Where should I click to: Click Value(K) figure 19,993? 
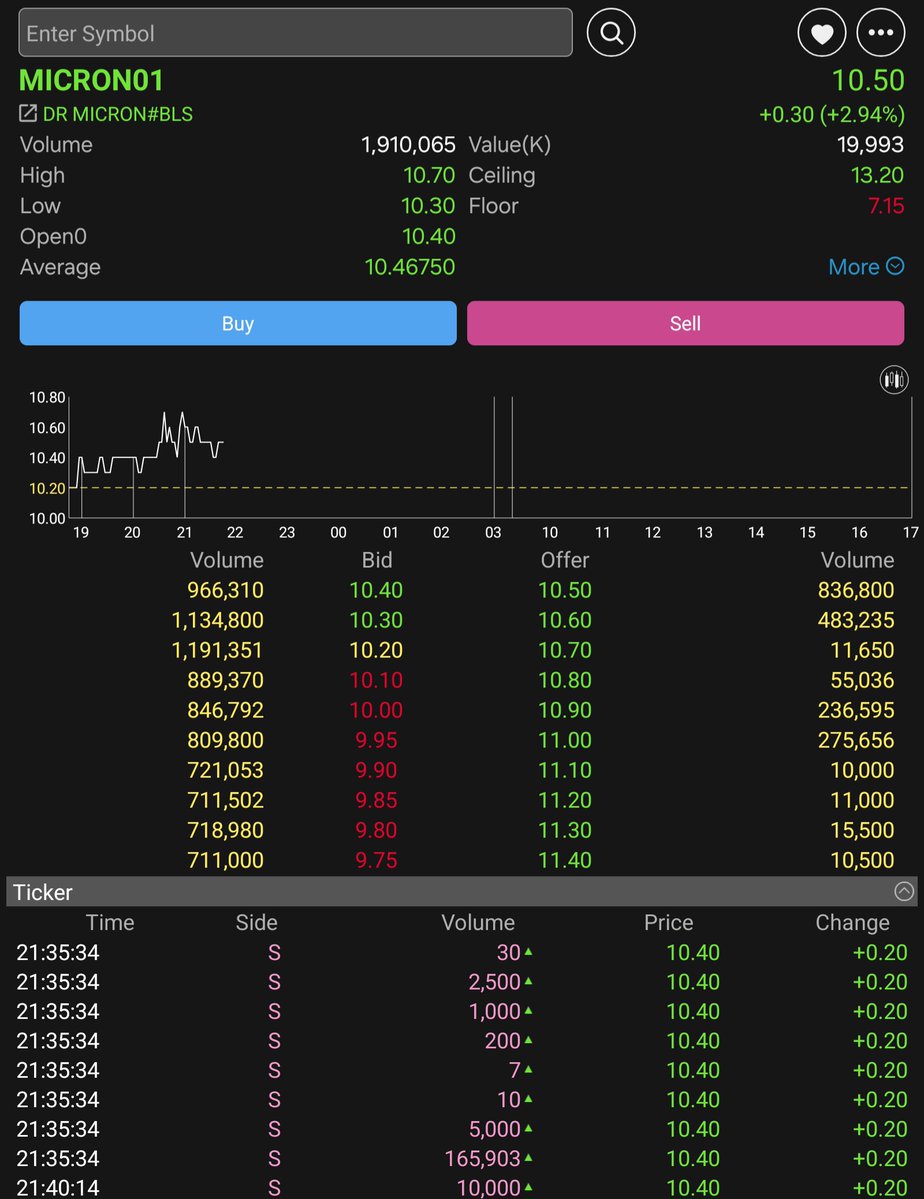870,145
